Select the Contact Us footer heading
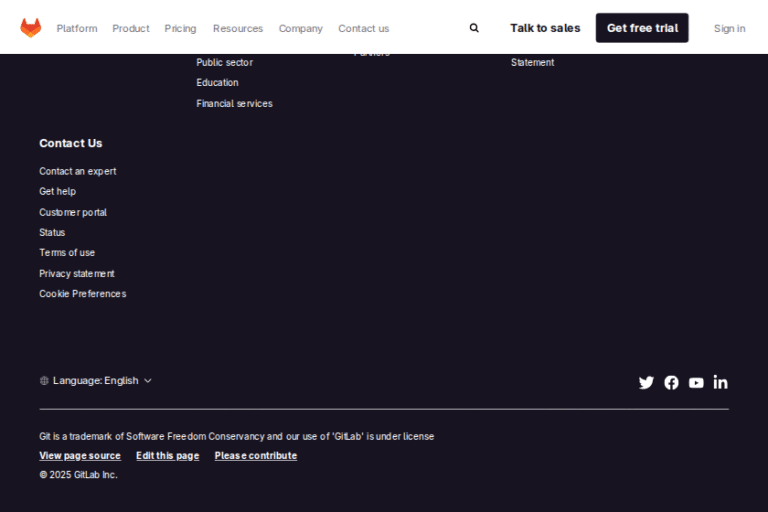This screenshot has height=512, width=768. tap(71, 144)
